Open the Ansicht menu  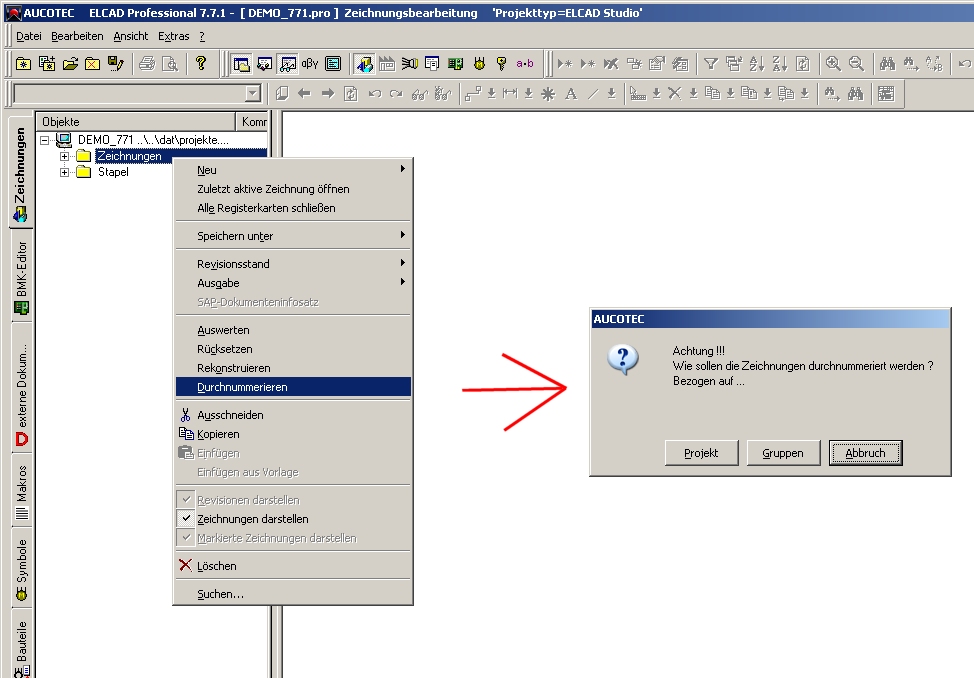pos(130,36)
